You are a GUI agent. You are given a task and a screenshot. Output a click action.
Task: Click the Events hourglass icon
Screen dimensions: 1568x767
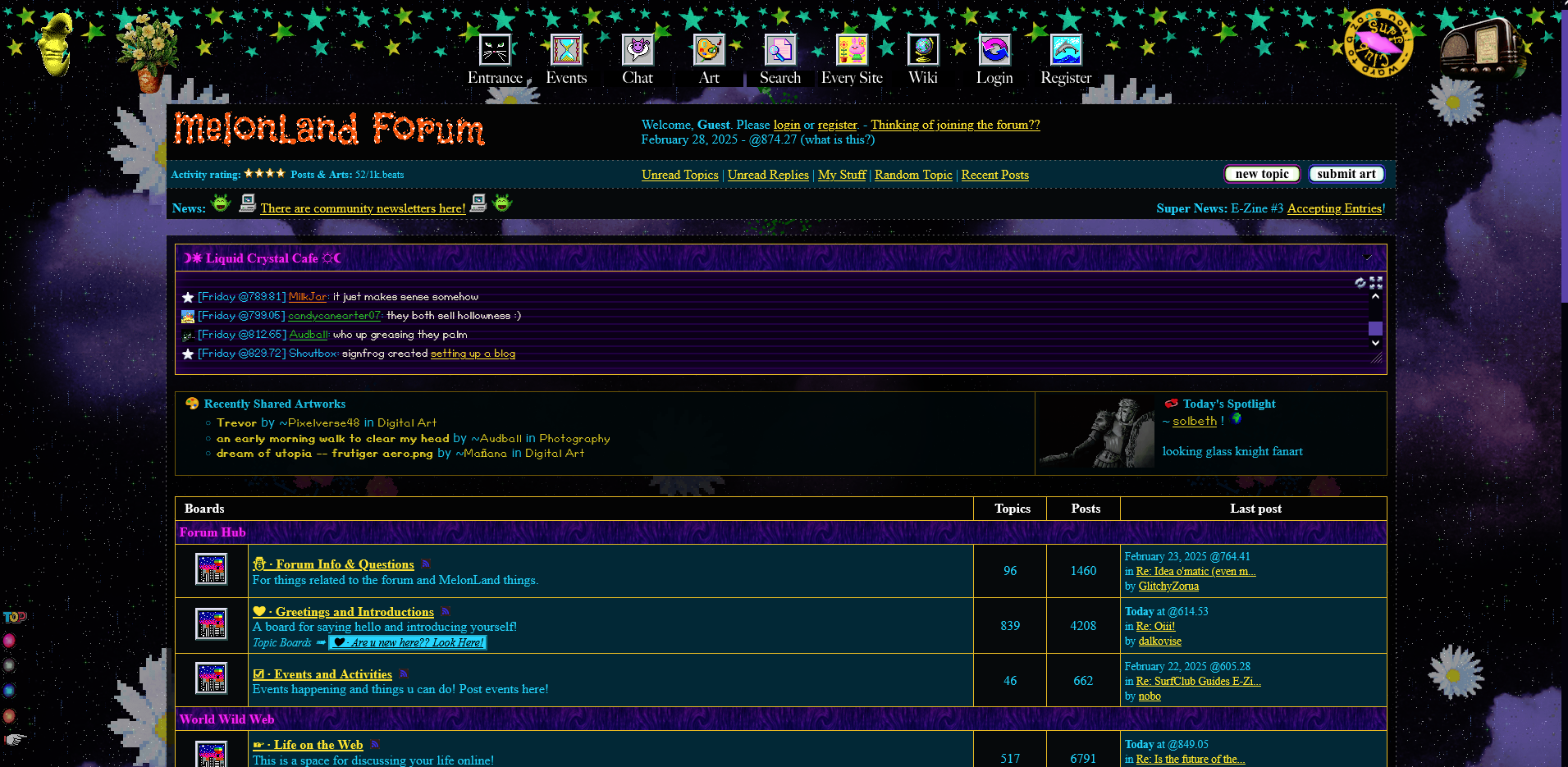tap(566, 51)
